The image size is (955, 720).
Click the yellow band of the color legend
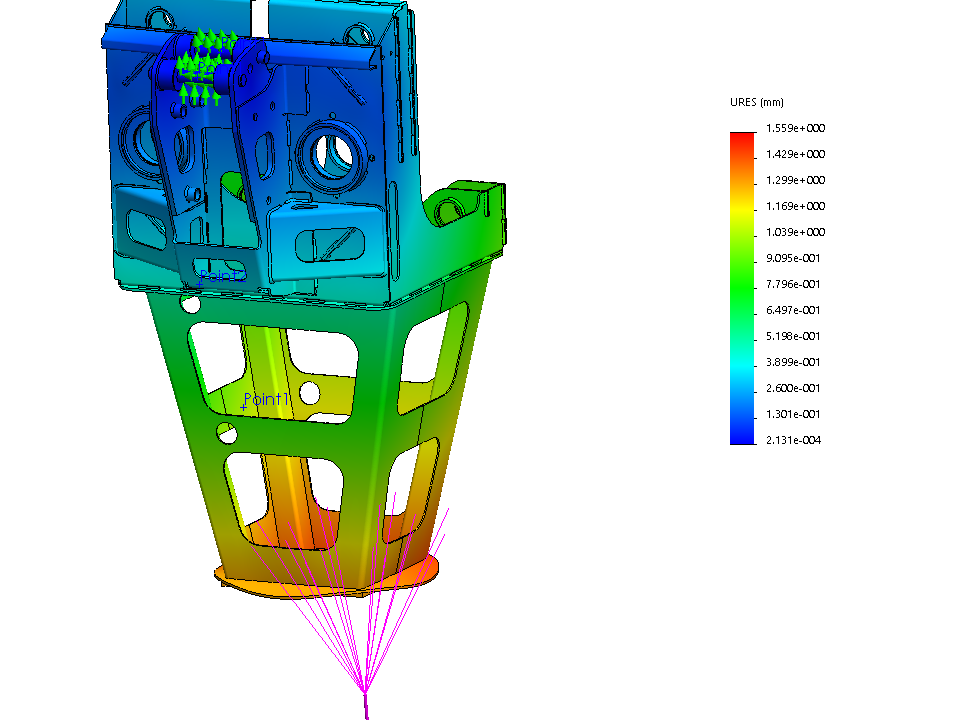(743, 207)
